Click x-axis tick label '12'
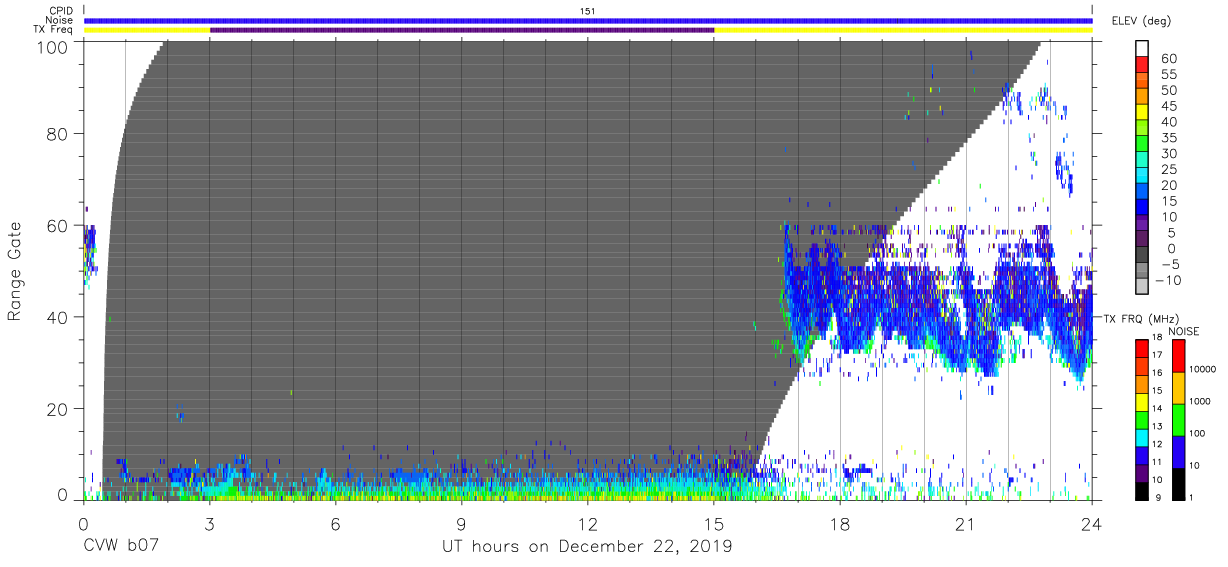Image resolution: width=1228 pixels, height=567 pixels. coord(588,523)
